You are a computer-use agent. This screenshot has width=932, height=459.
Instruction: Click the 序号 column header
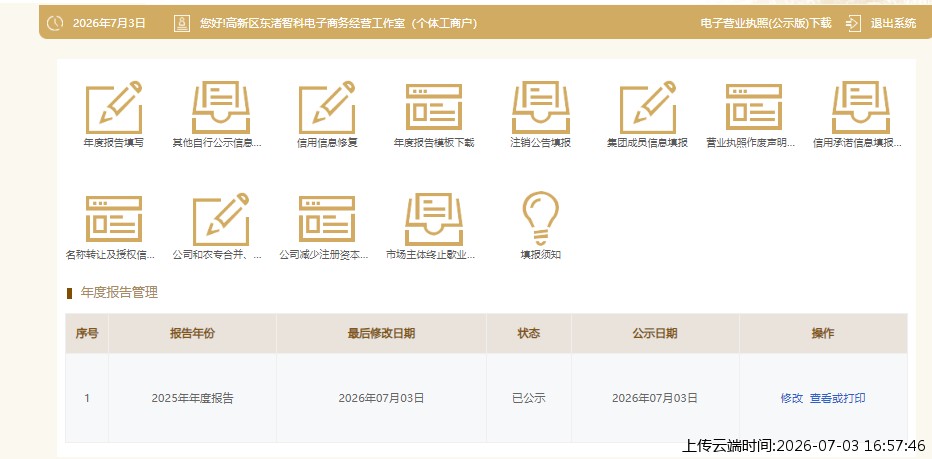pos(87,334)
